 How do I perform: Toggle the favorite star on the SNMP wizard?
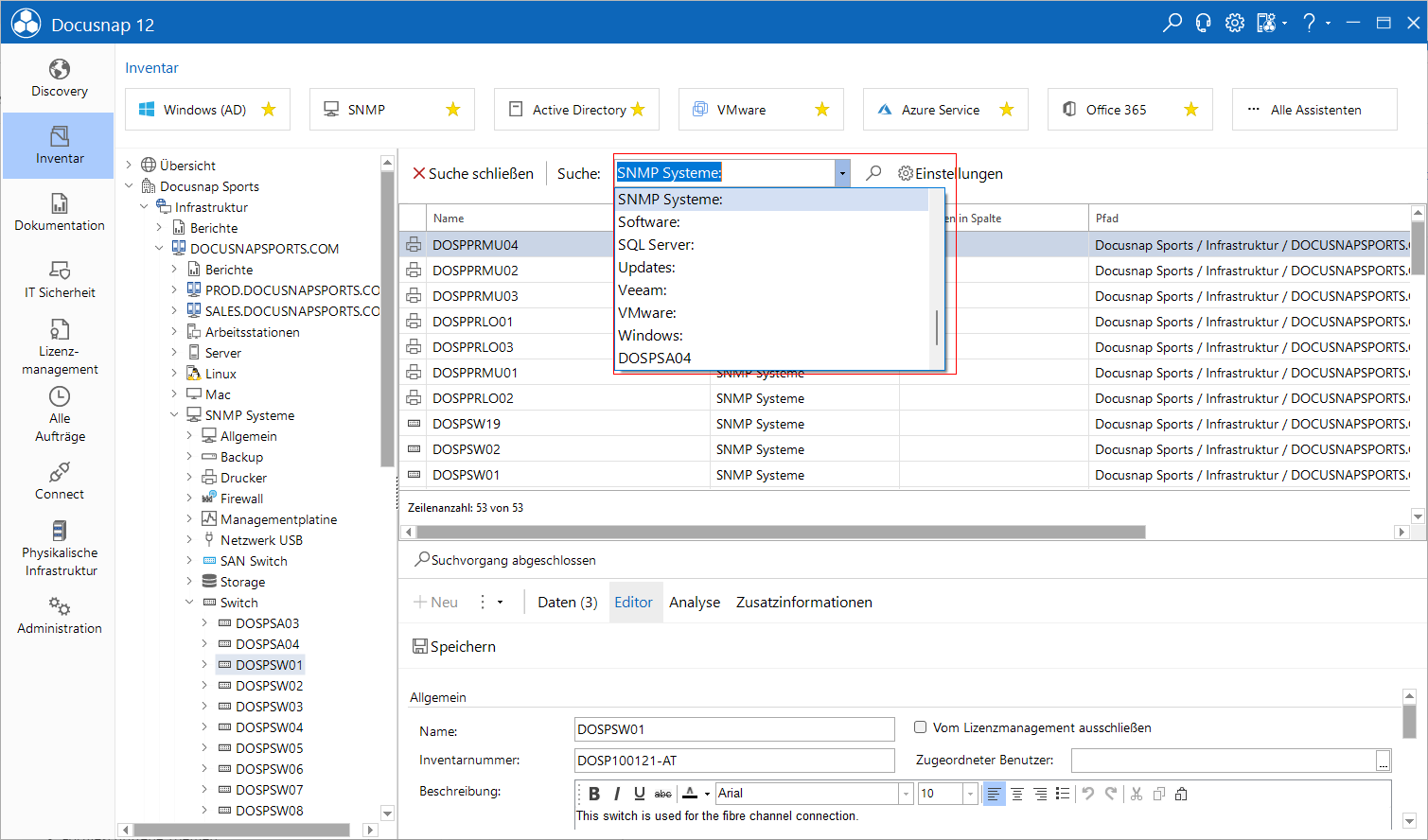(x=453, y=110)
